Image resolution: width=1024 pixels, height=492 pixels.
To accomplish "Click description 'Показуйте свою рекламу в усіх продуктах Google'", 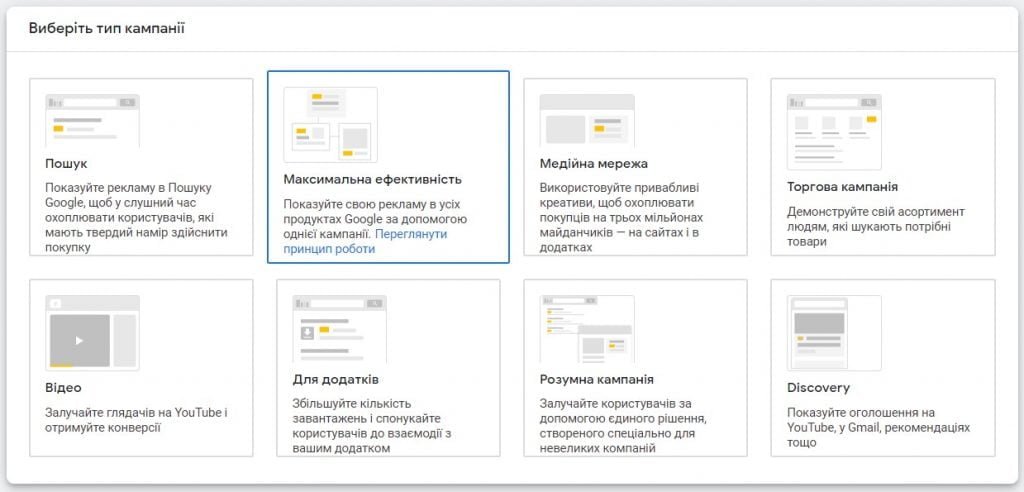I will click(x=375, y=219).
